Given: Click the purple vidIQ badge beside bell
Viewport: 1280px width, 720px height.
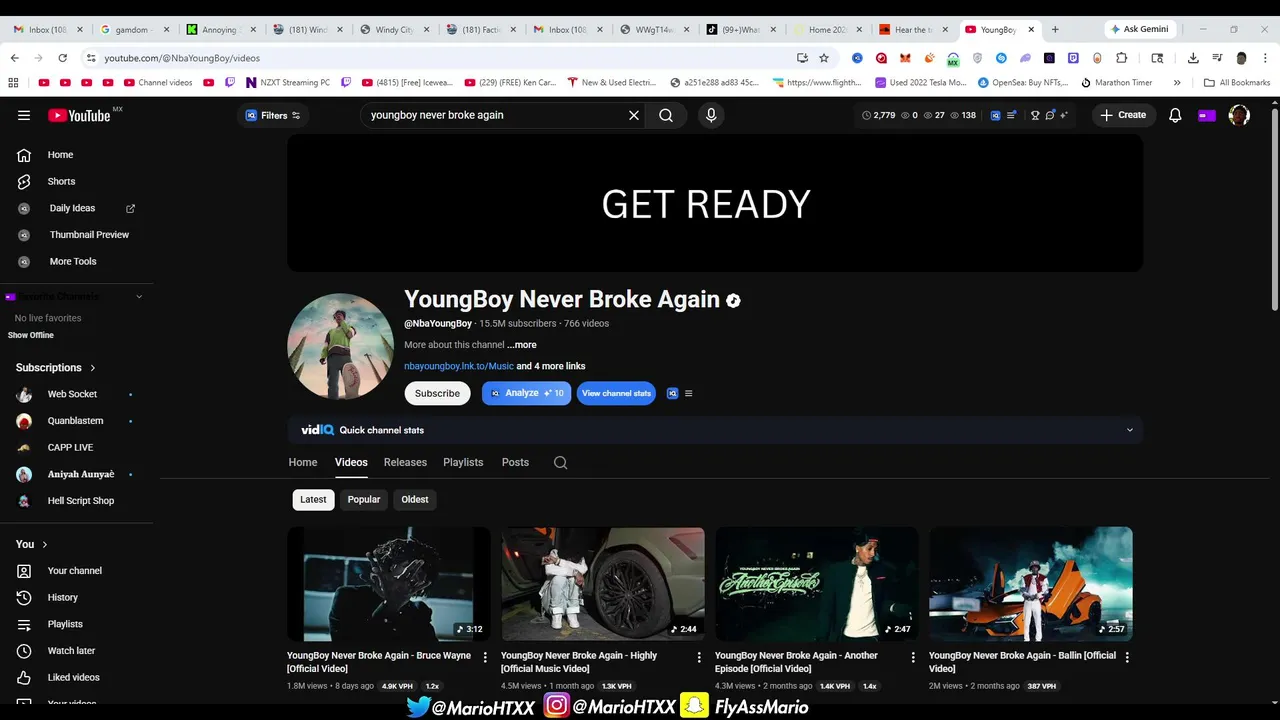Looking at the screenshot, I should point(1207,115).
